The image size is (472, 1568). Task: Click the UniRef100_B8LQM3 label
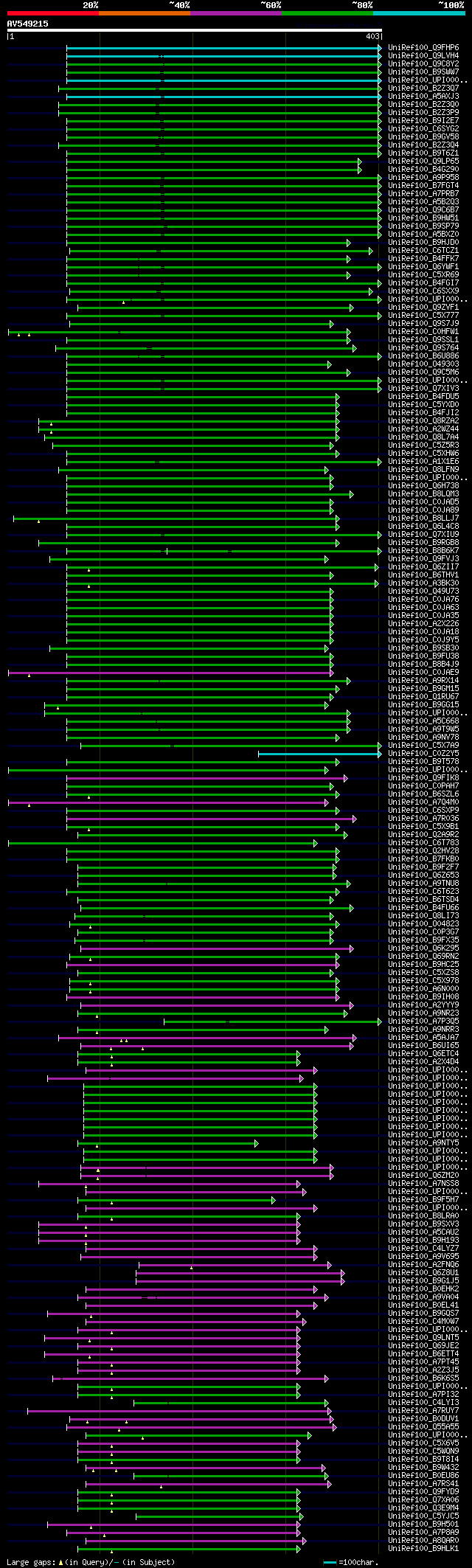(423, 493)
